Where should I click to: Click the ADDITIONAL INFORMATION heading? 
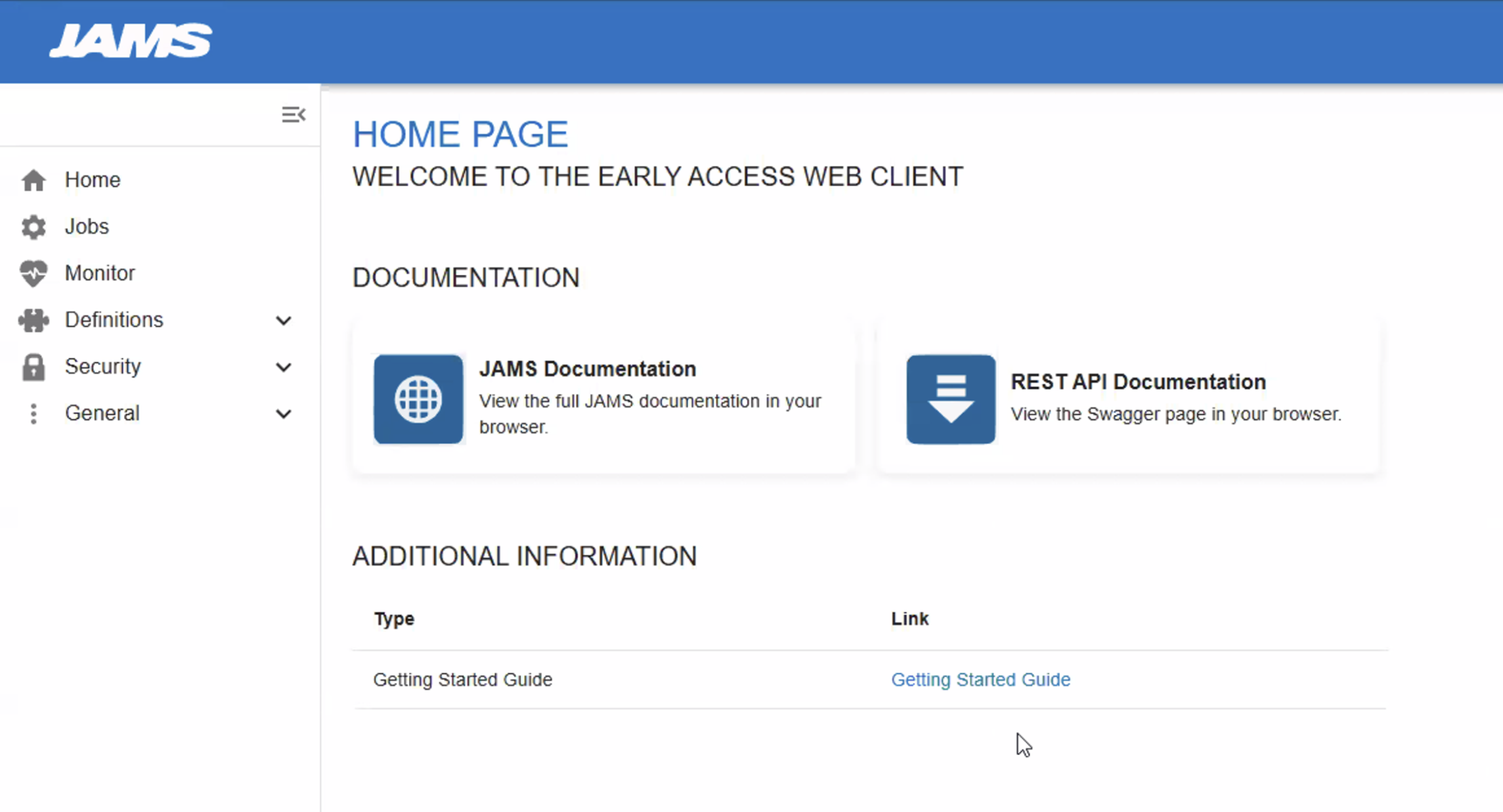(x=525, y=557)
